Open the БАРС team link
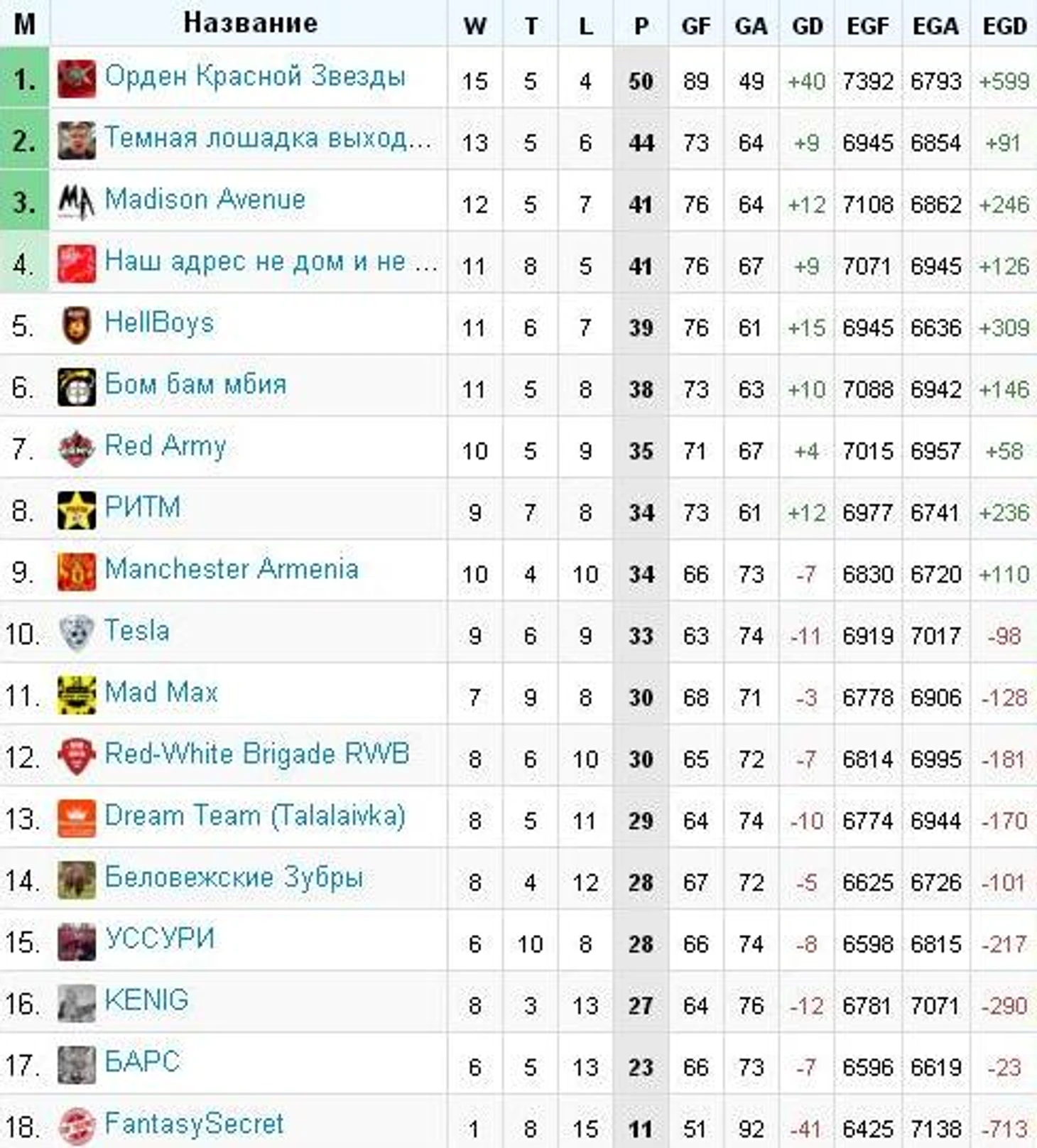This screenshot has height=1148, width=1037. point(142,1062)
